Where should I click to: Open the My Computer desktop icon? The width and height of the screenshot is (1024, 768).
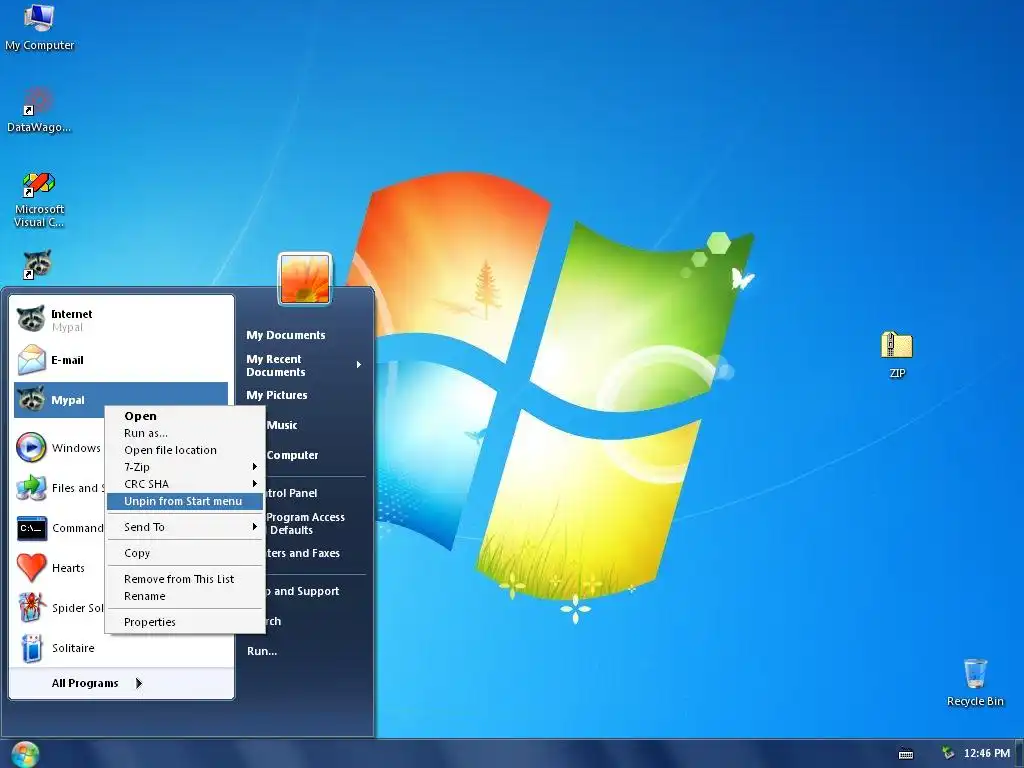point(39,28)
